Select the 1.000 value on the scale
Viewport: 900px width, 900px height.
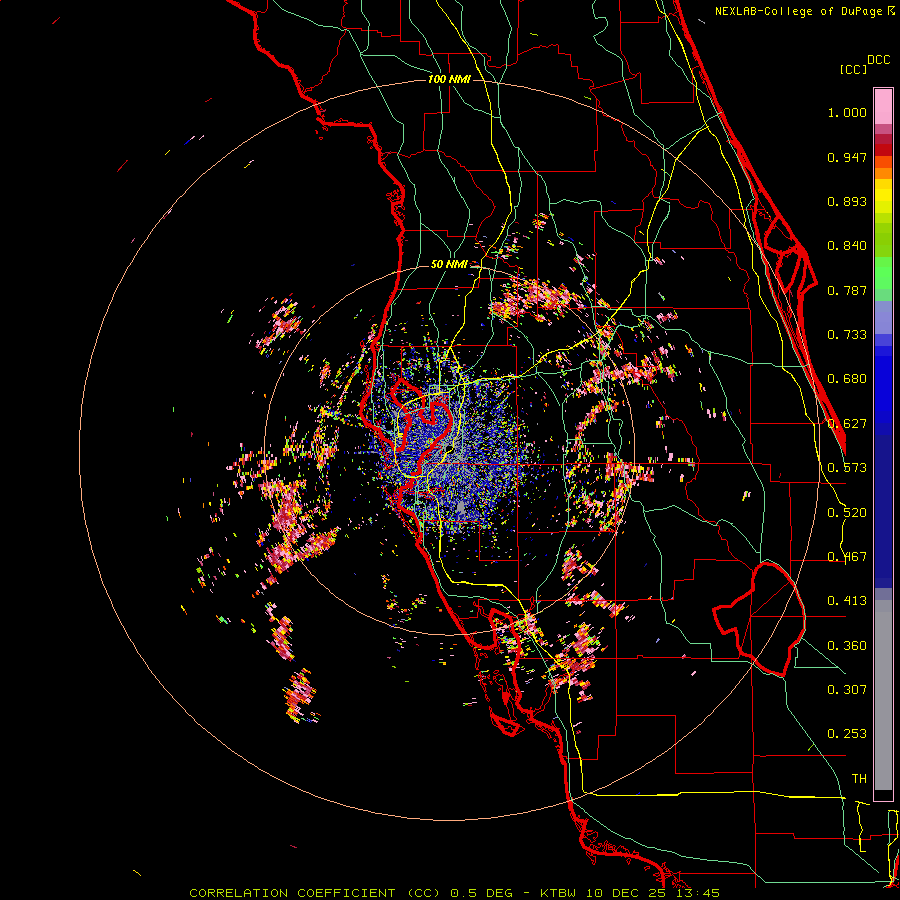coord(847,112)
